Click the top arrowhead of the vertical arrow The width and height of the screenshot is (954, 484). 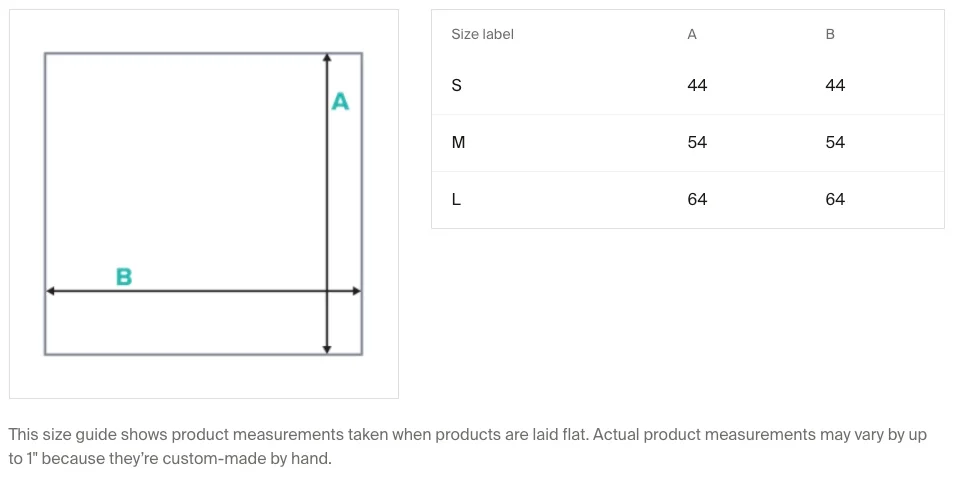[x=327, y=58]
